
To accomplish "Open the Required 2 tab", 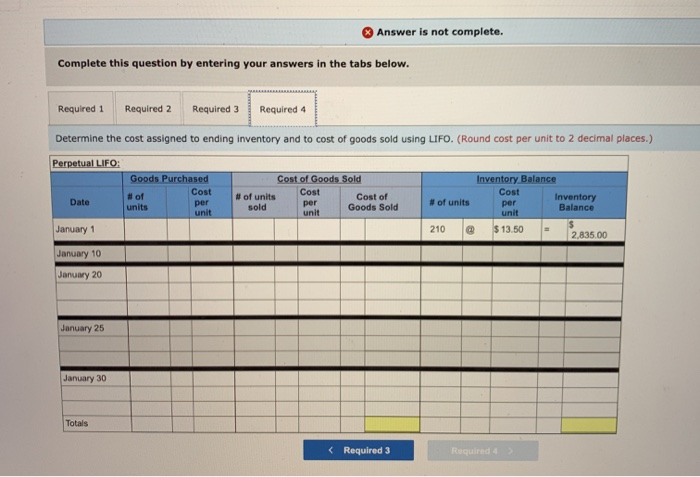I will pyautogui.click(x=148, y=109).
